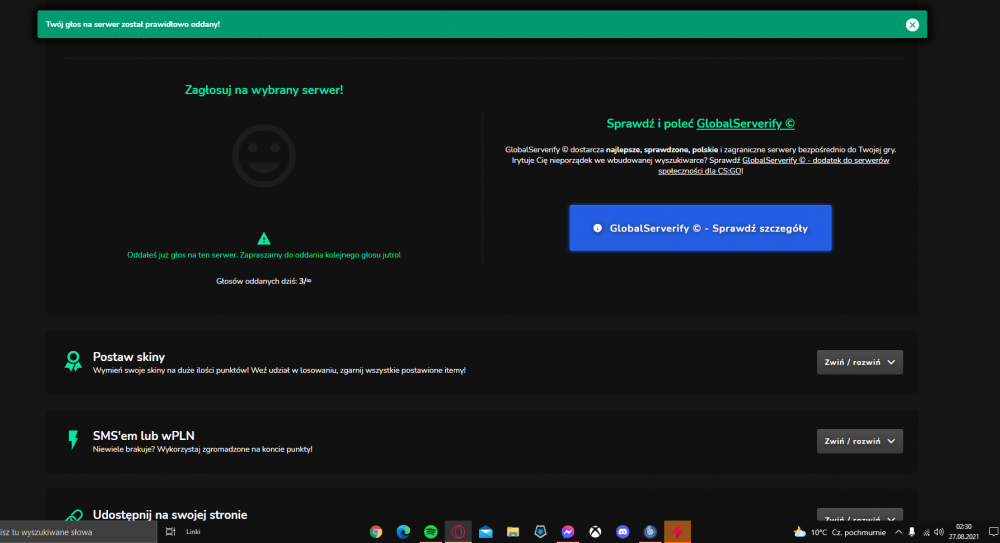The width and height of the screenshot is (1000, 543).
Task: Click the microphone tray icon
Action: (x=912, y=532)
